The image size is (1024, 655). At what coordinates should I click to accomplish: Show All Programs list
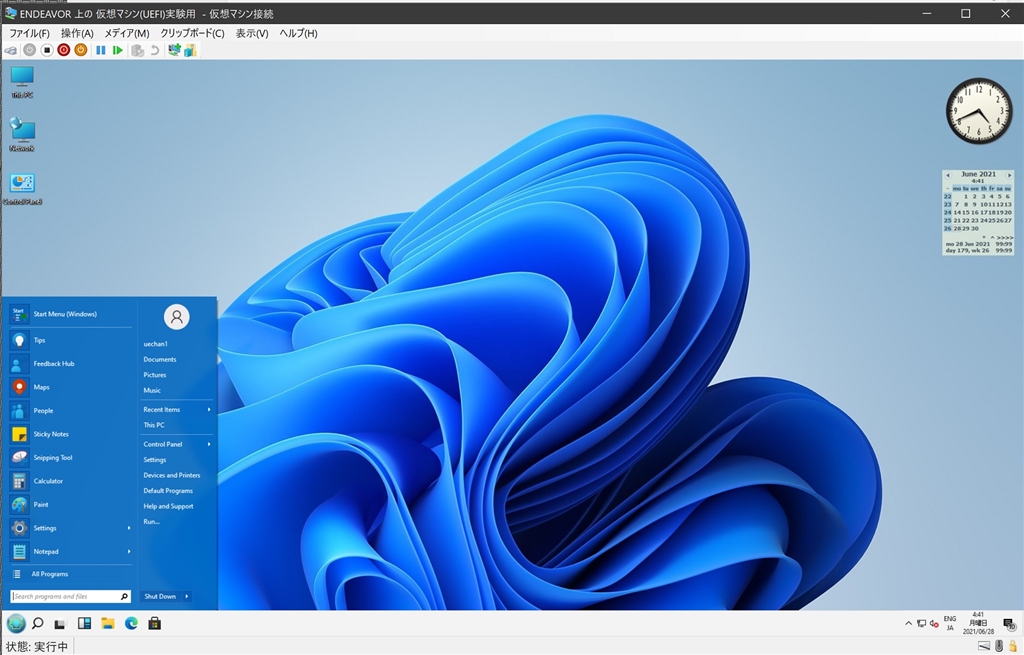(x=71, y=574)
